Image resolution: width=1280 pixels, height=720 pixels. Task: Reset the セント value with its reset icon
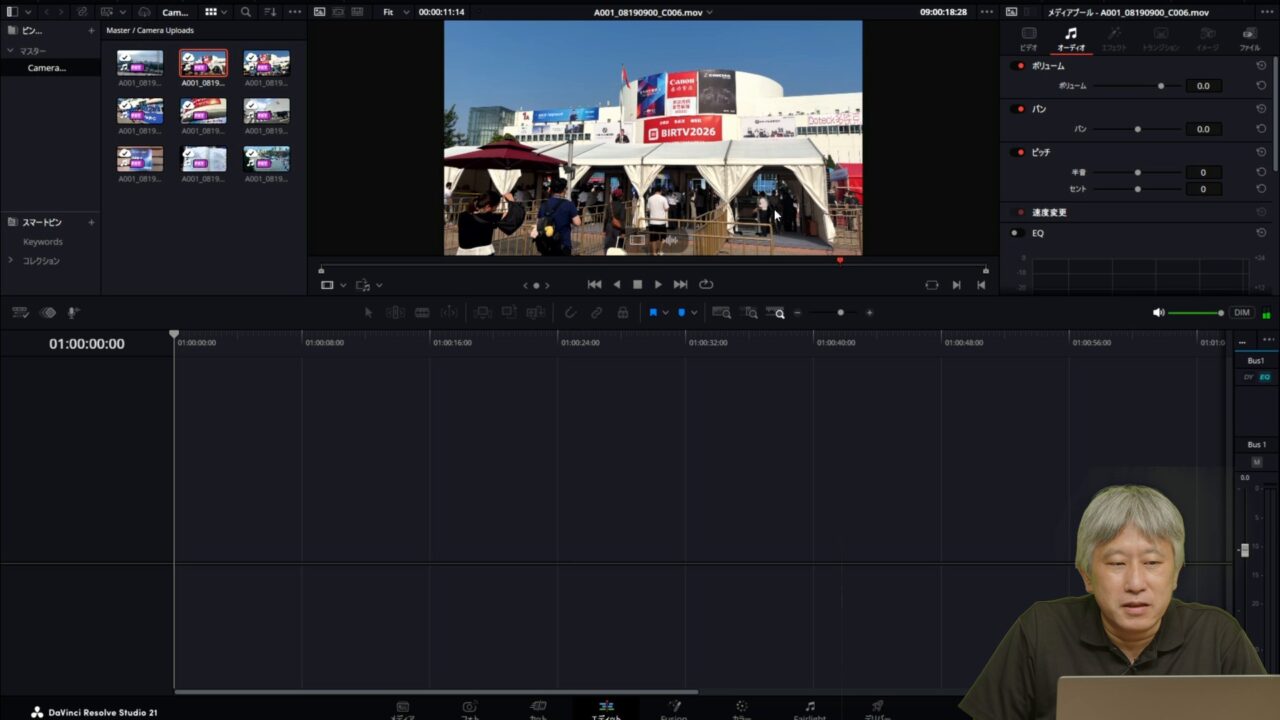pyautogui.click(x=1261, y=188)
